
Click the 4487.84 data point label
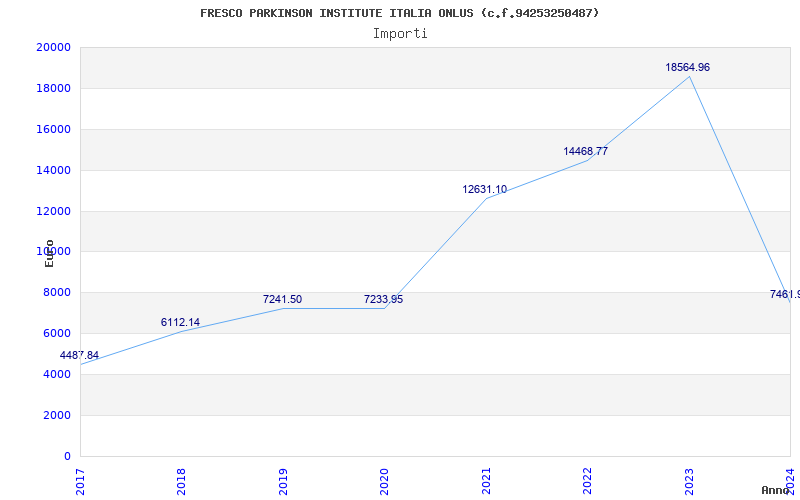79,355
